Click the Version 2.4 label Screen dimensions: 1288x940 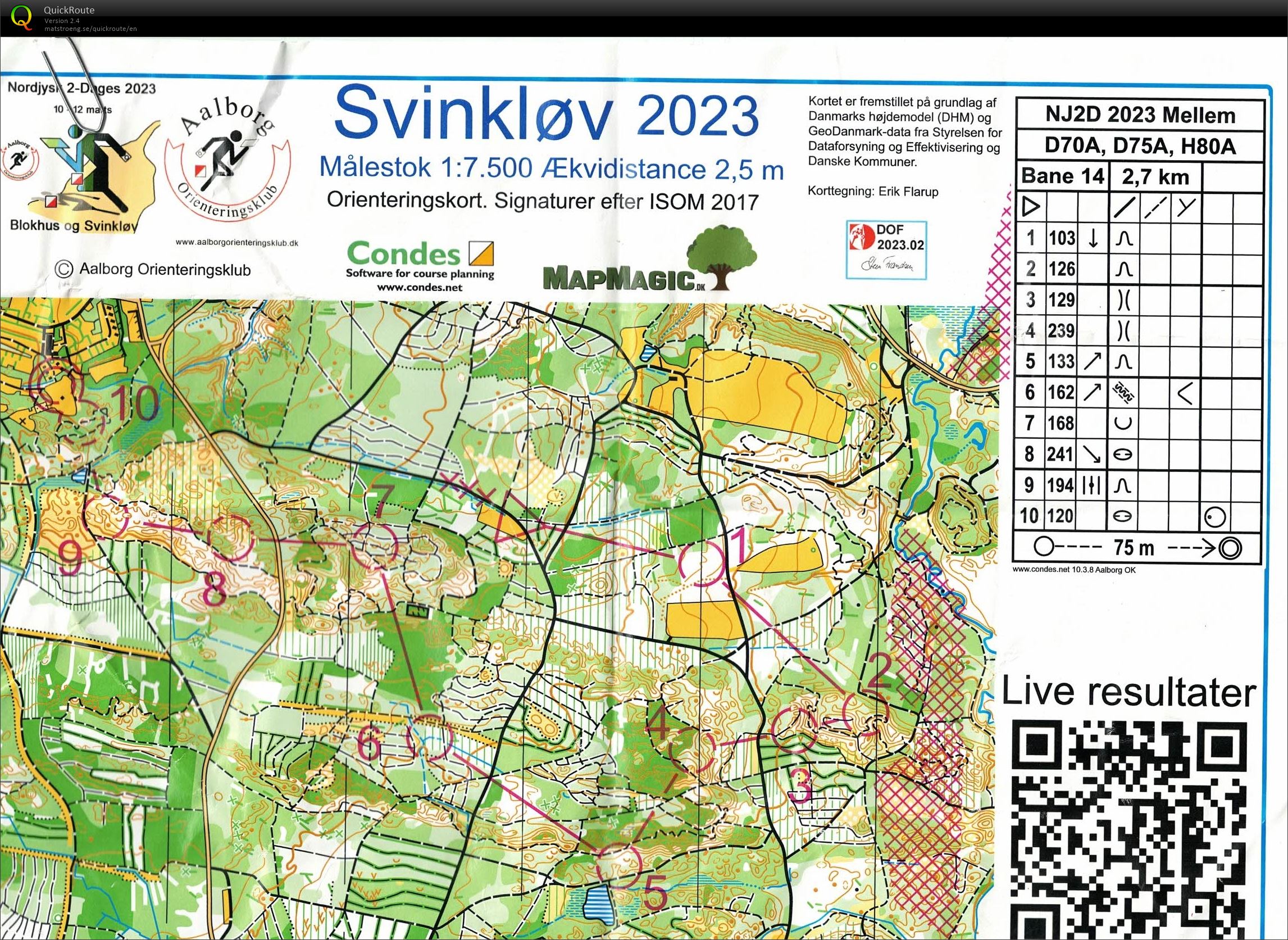[62, 20]
